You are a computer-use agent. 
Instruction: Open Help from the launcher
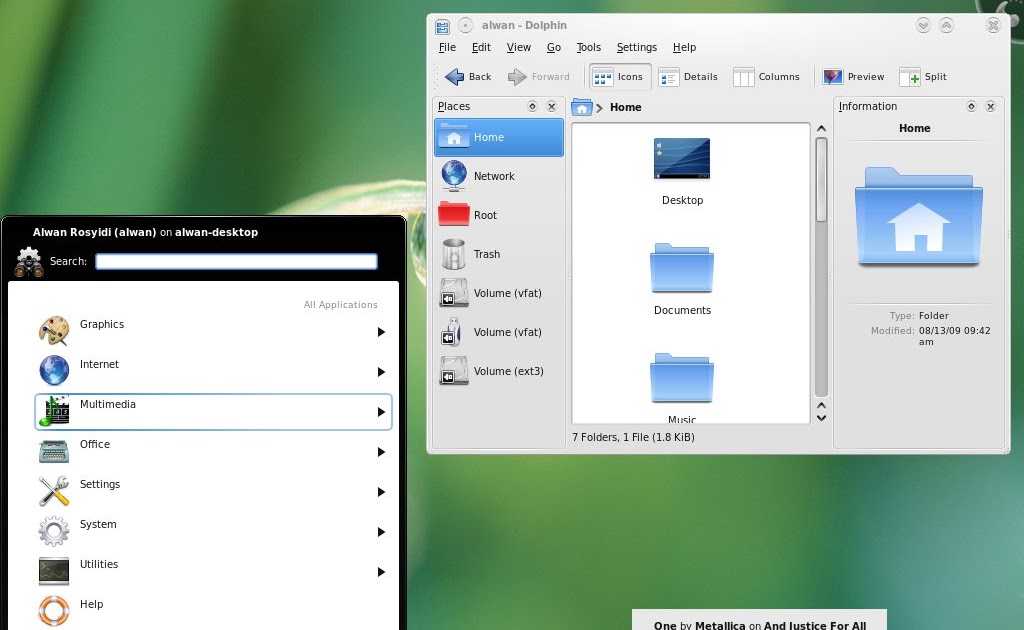tap(213, 612)
